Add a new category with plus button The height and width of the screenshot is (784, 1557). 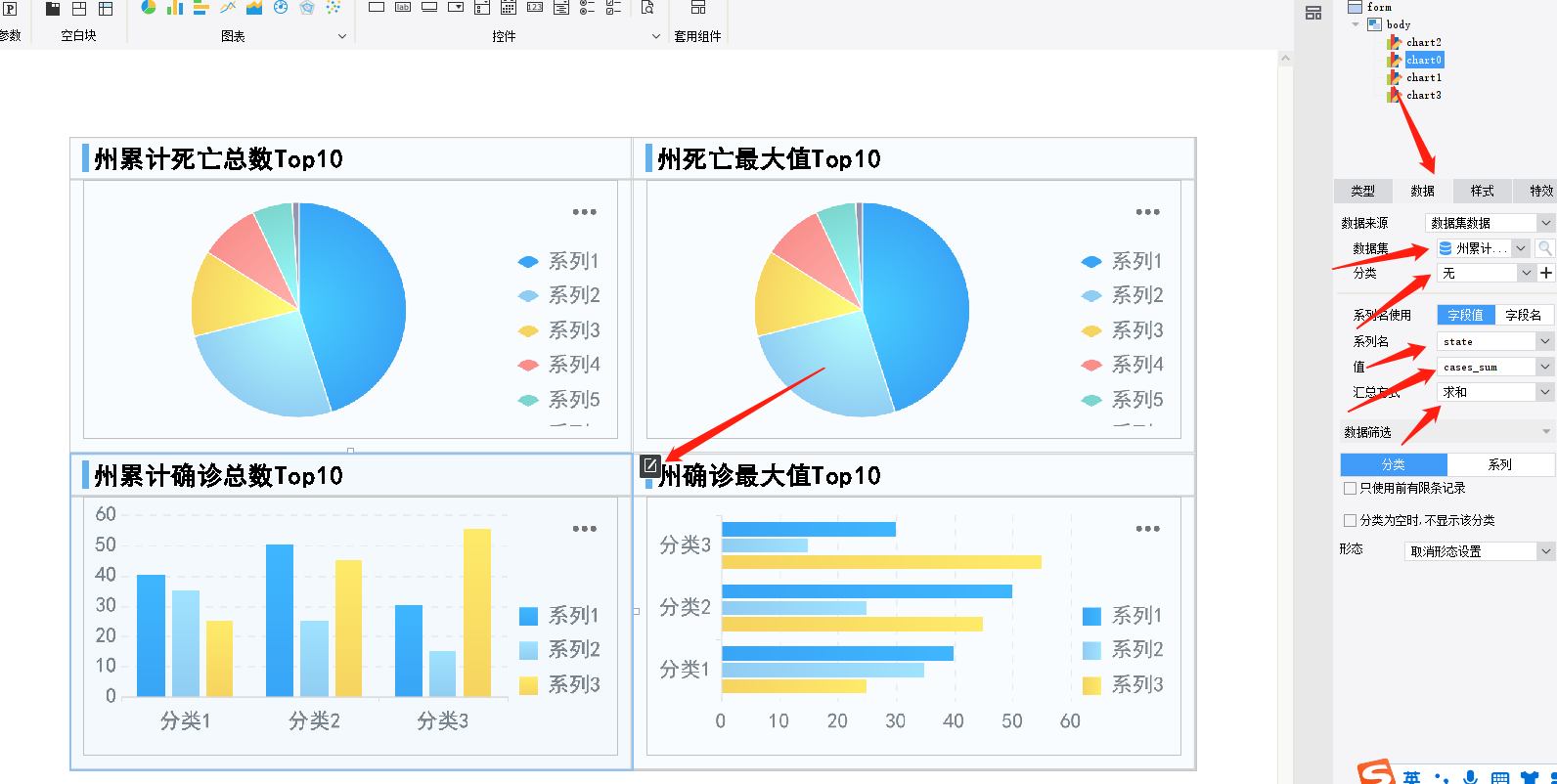tap(1546, 273)
